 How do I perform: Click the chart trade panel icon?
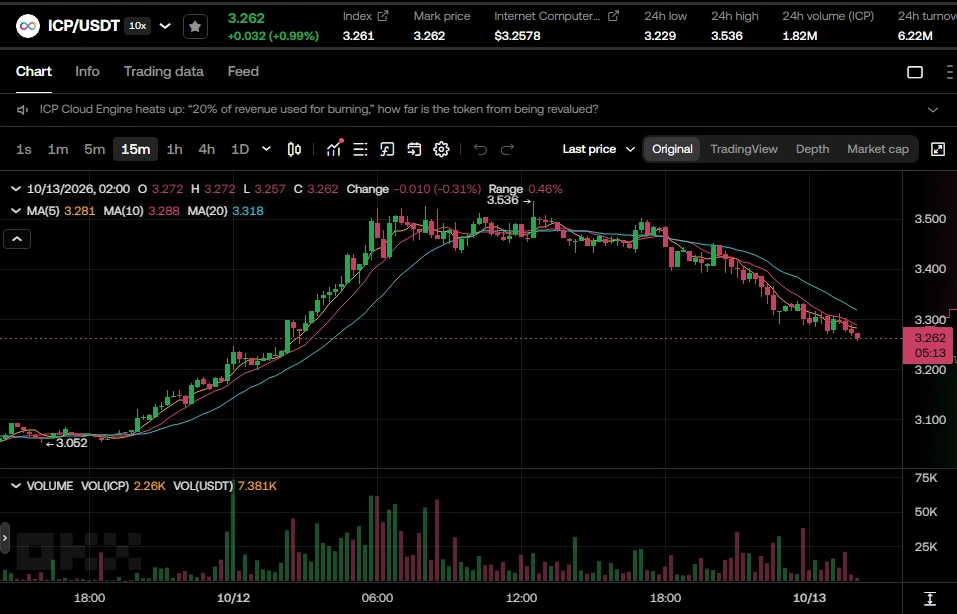tap(414, 150)
